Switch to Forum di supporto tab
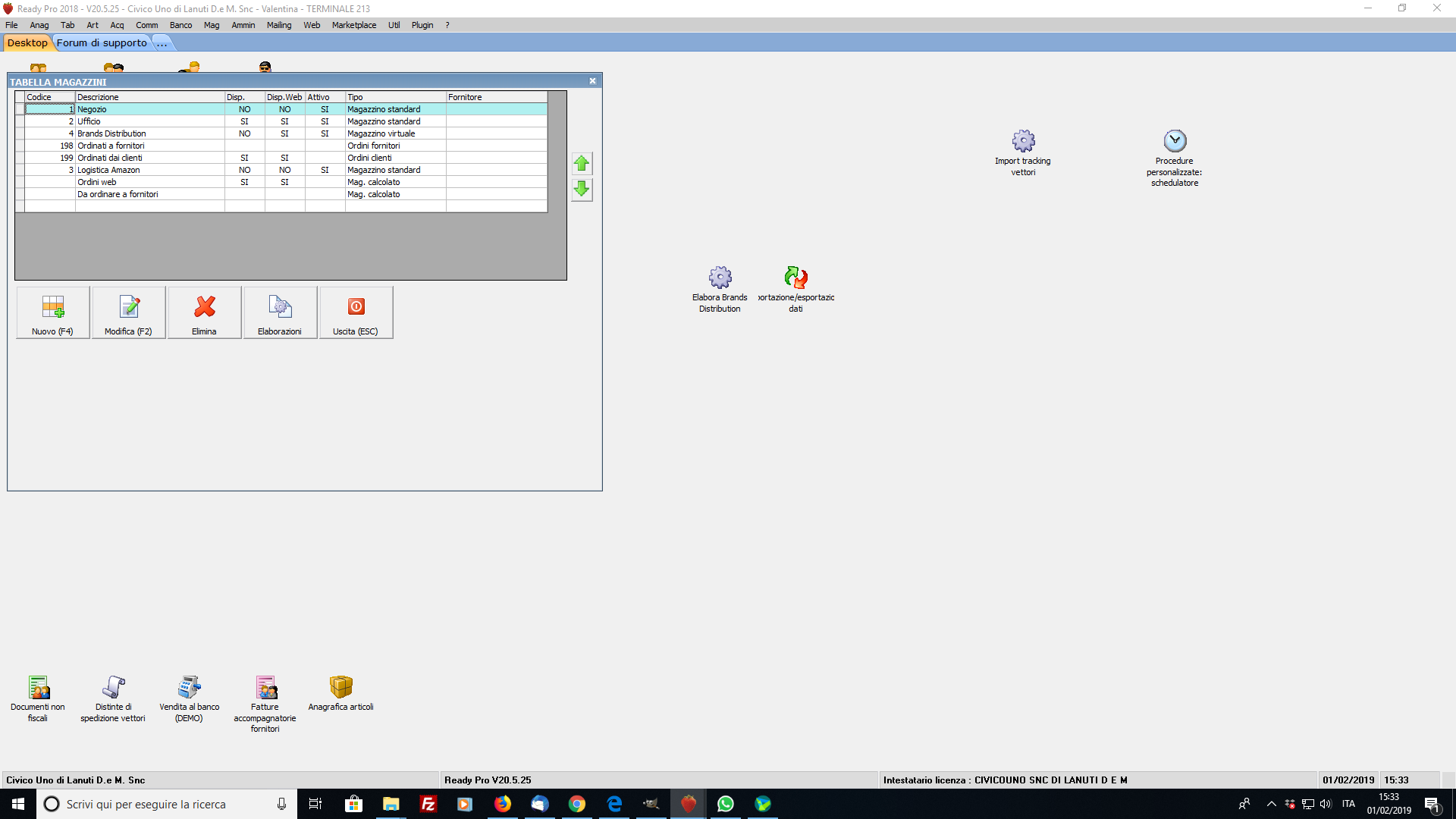1456x819 pixels. (102, 42)
